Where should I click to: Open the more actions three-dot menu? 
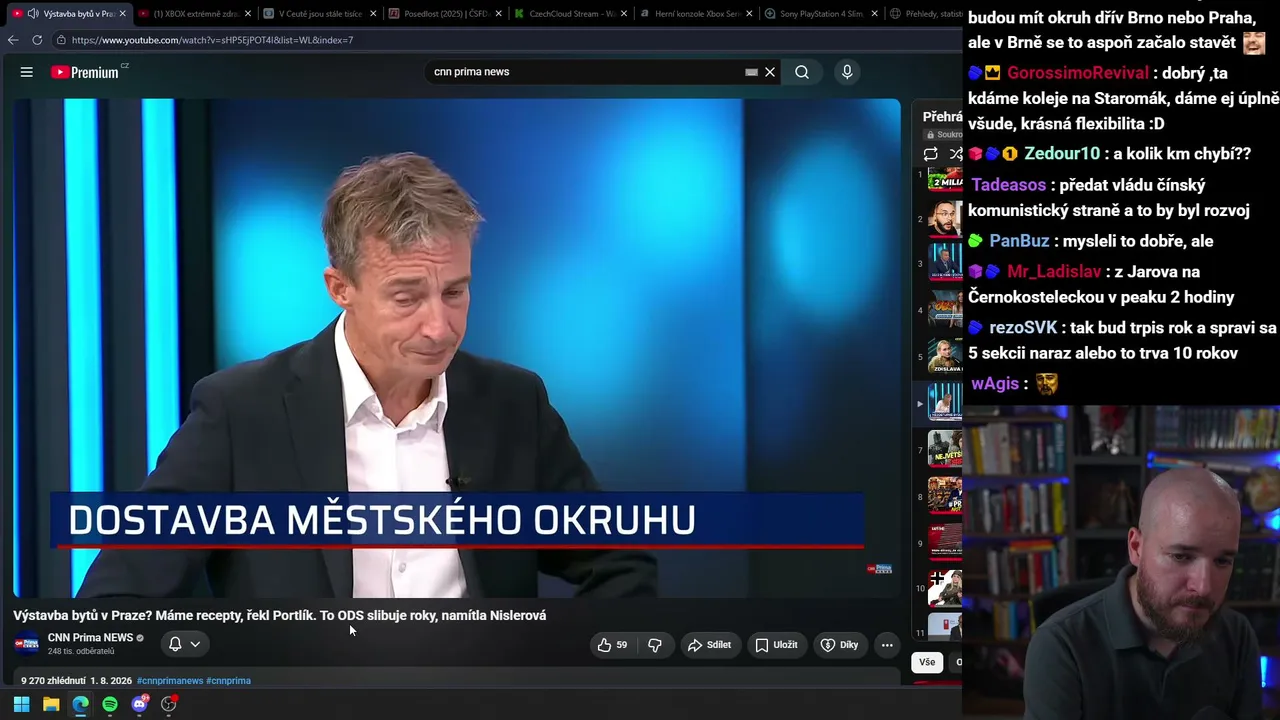887,645
